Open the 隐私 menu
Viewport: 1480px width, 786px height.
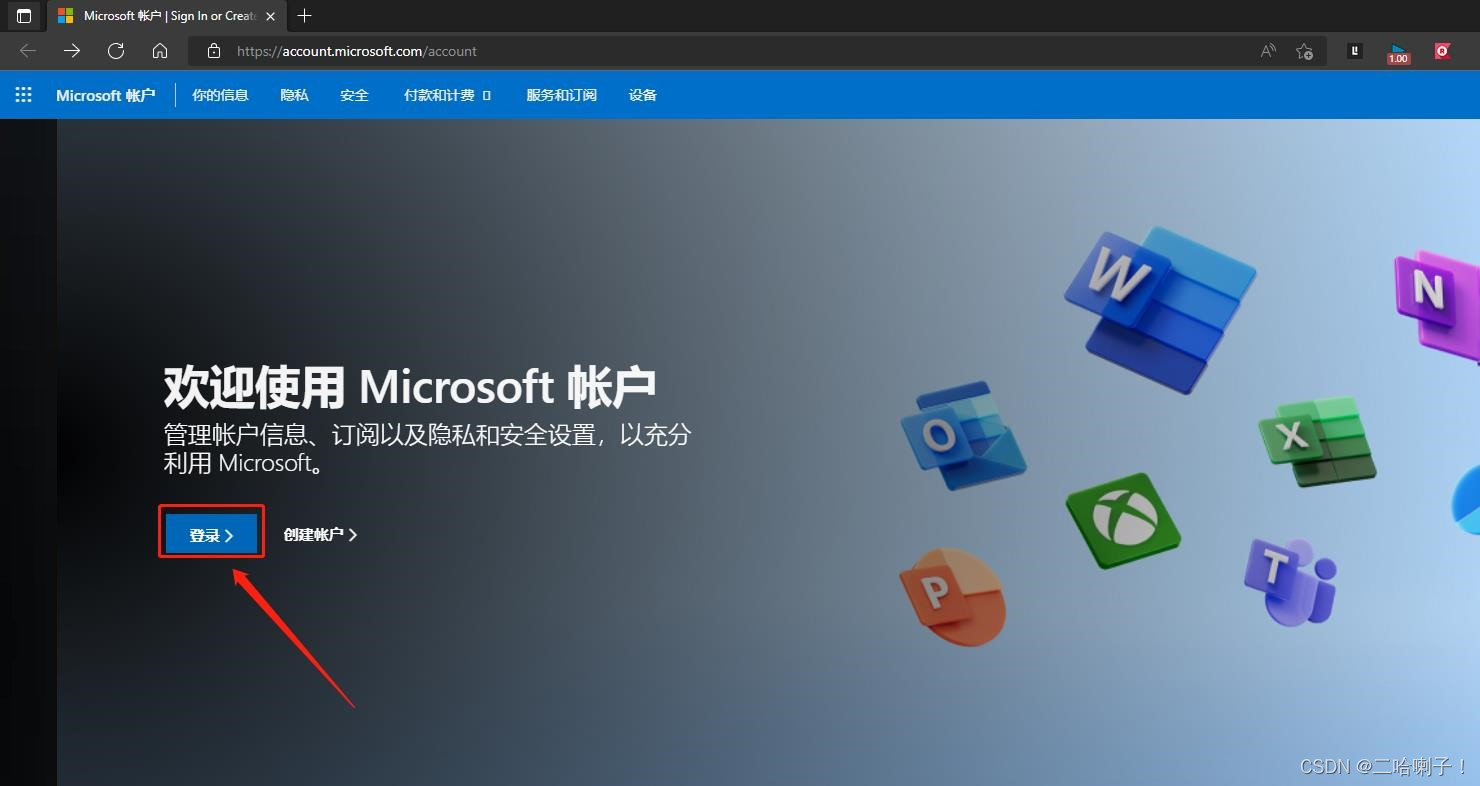(294, 95)
